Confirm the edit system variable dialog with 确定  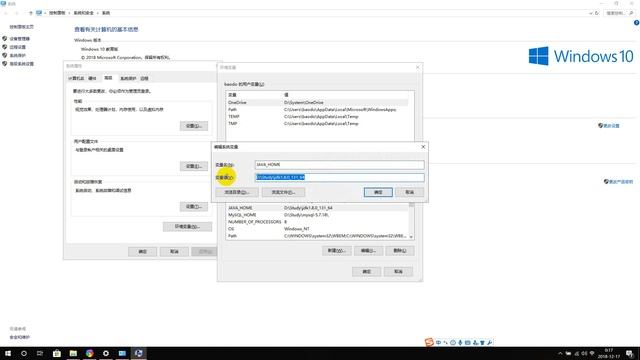(378, 192)
